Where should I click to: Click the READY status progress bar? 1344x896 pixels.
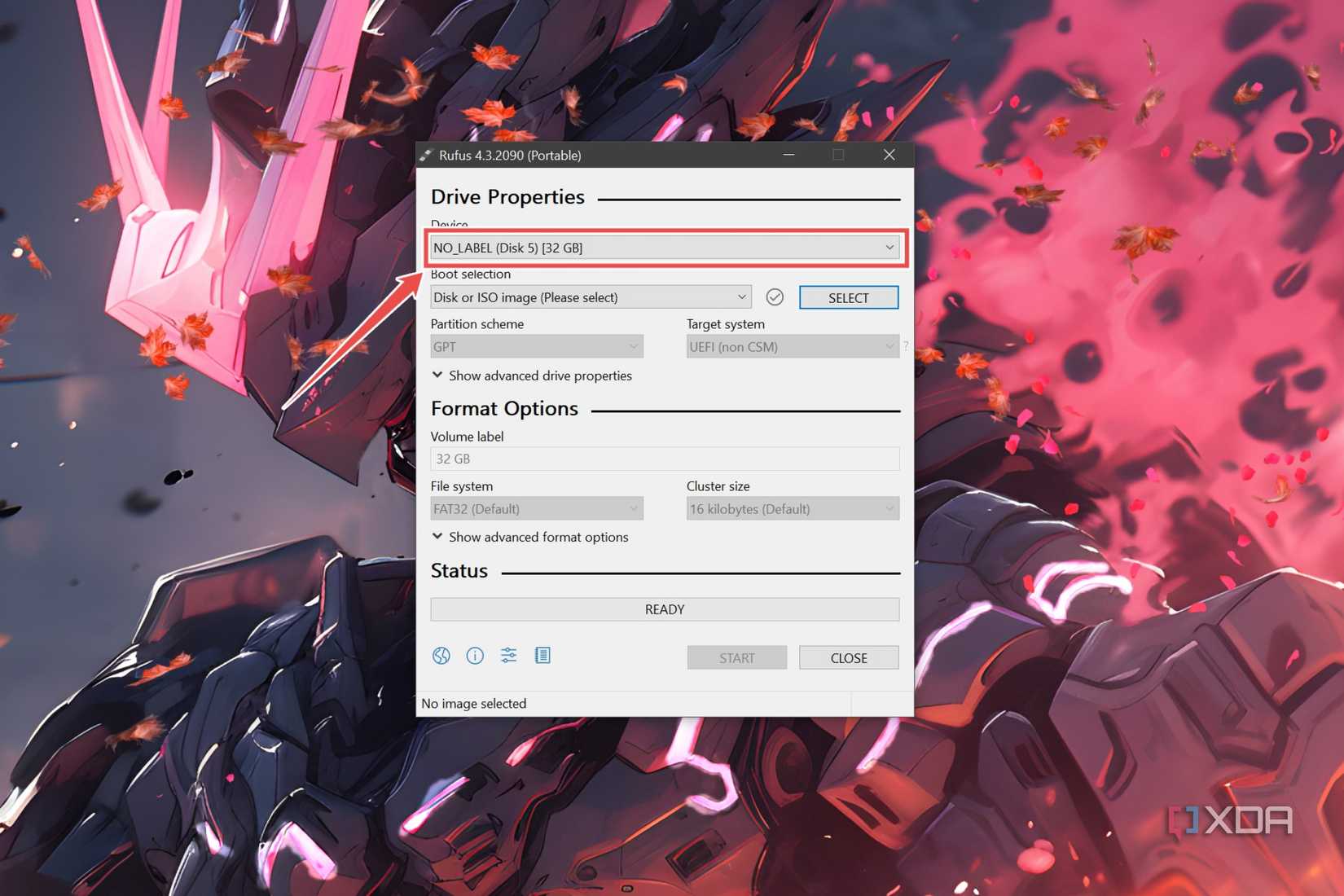click(665, 609)
